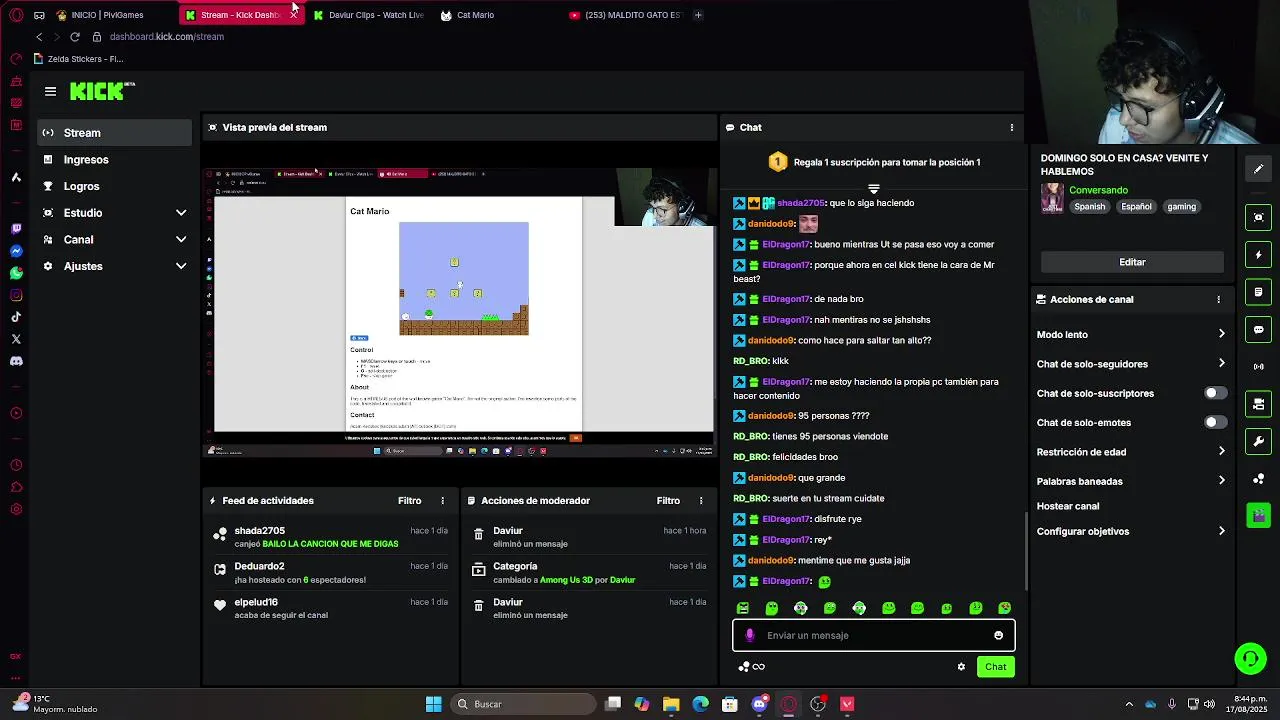Click the pencil edit icon in right toolbar
This screenshot has width=1280, height=720.
click(x=1258, y=169)
